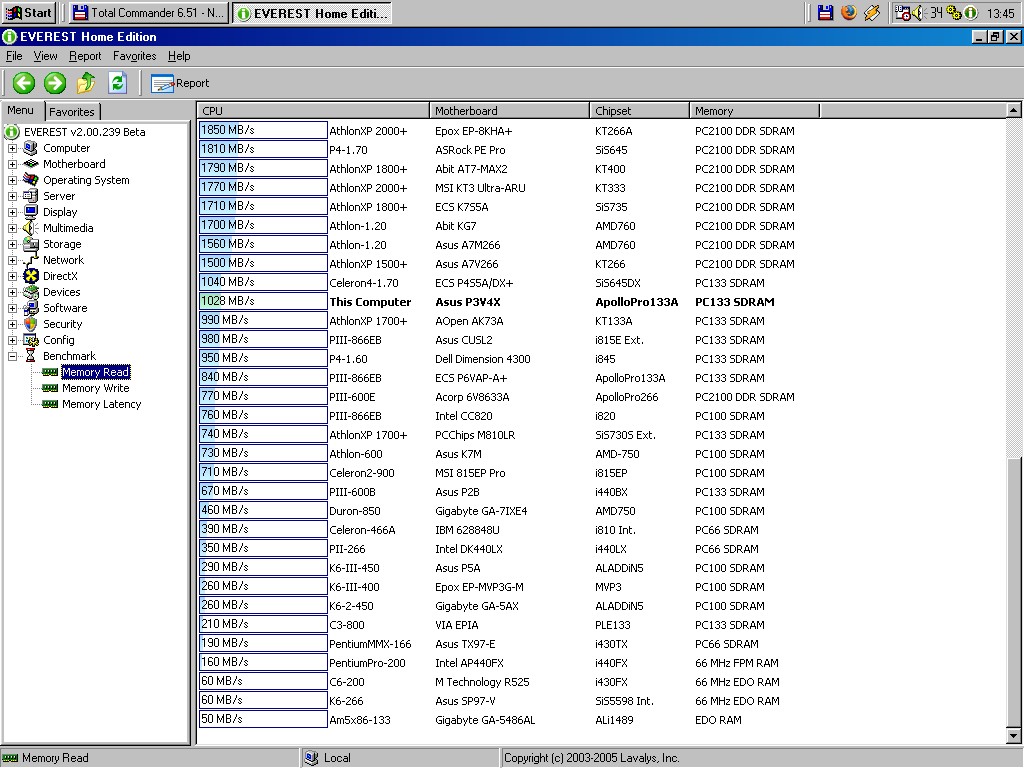This screenshot has width=1024, height=768.
Task: Expand the Network node
Action: point(12,260)
